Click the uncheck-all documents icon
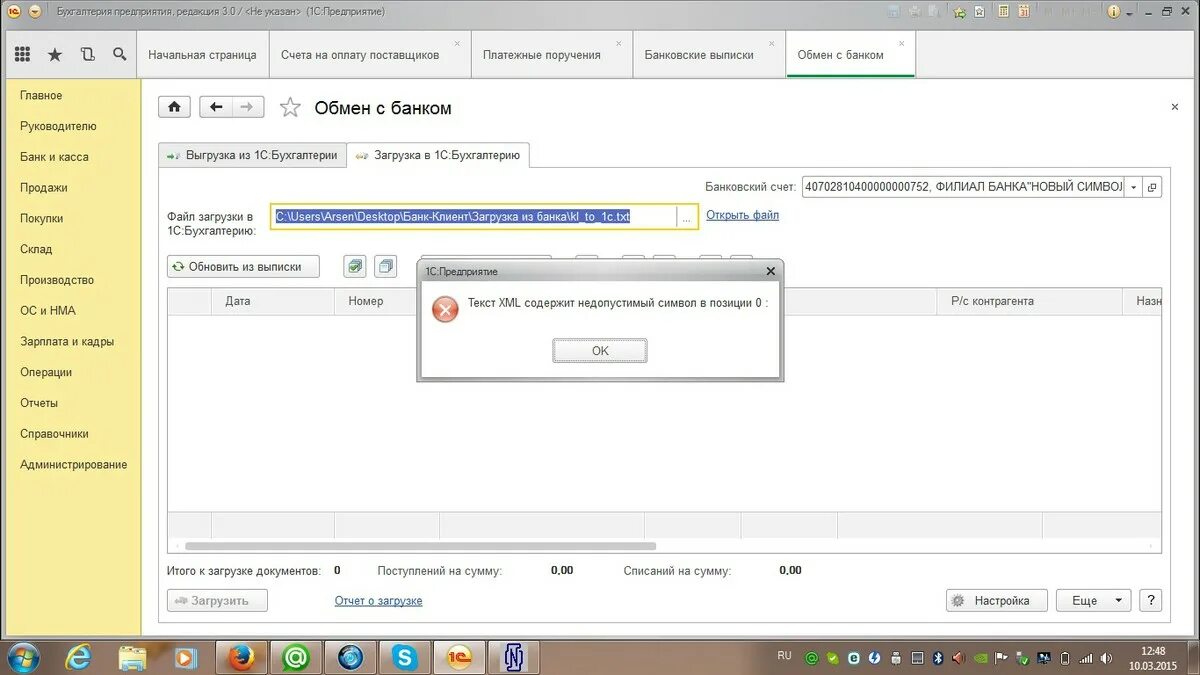Screen dimensions: 1200x675 [385, 266]
